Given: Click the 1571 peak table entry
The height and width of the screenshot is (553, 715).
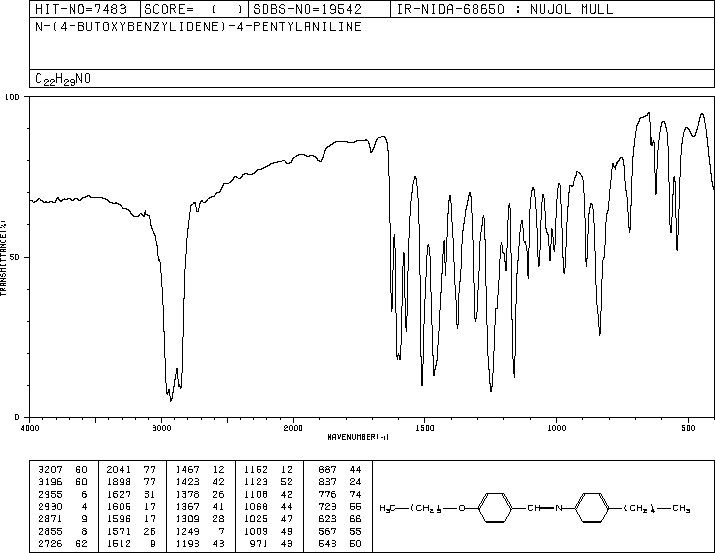Looking at the screenshot, I should (119, 531).
